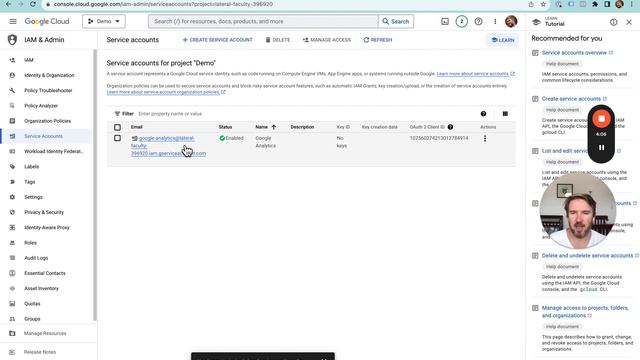The image size is (640, 360).
Task: Open the browser extensions puzzle icon
Action: 595,4
